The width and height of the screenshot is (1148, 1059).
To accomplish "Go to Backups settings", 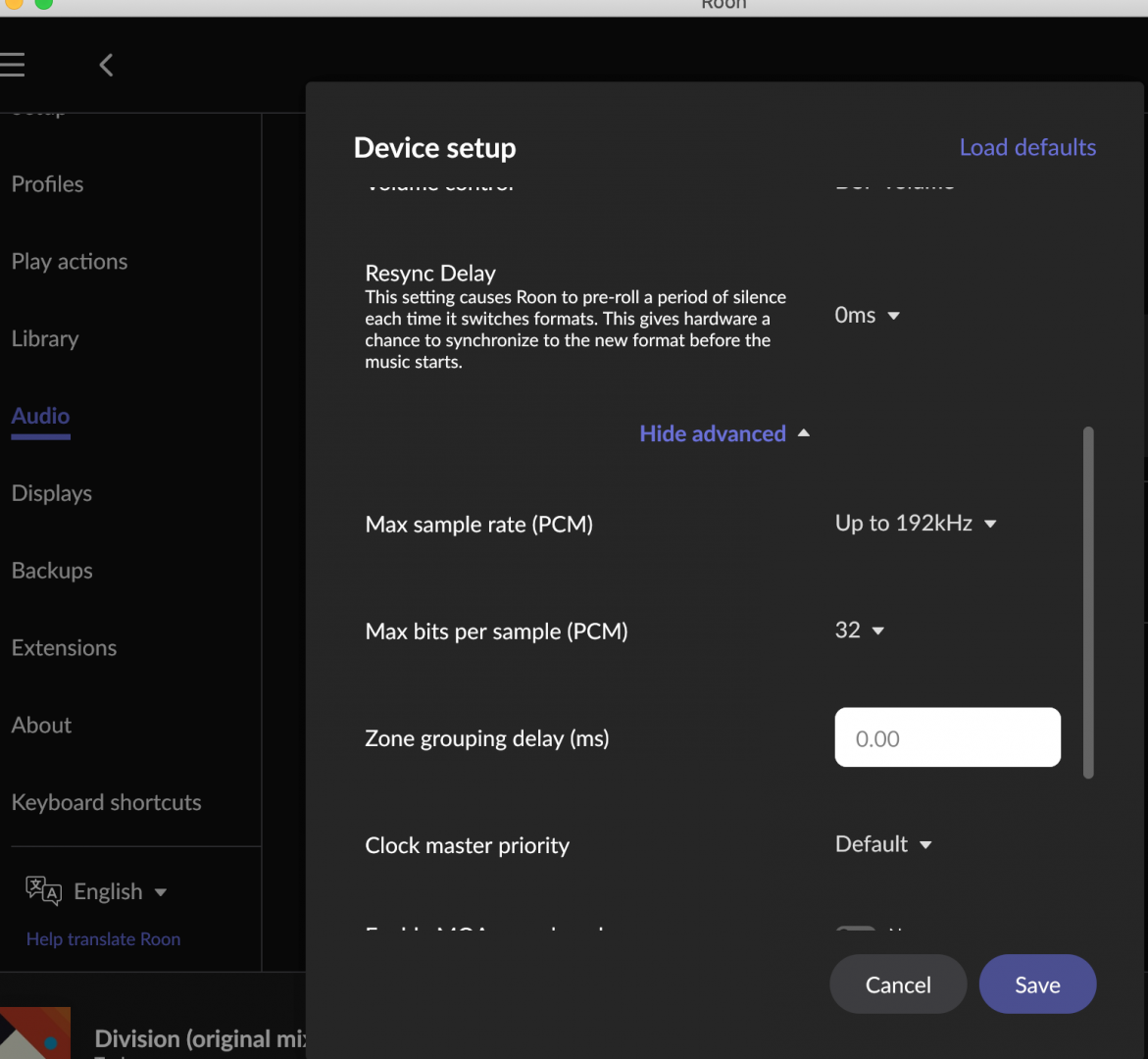I will pyautogui.click(x=52, y=571).
